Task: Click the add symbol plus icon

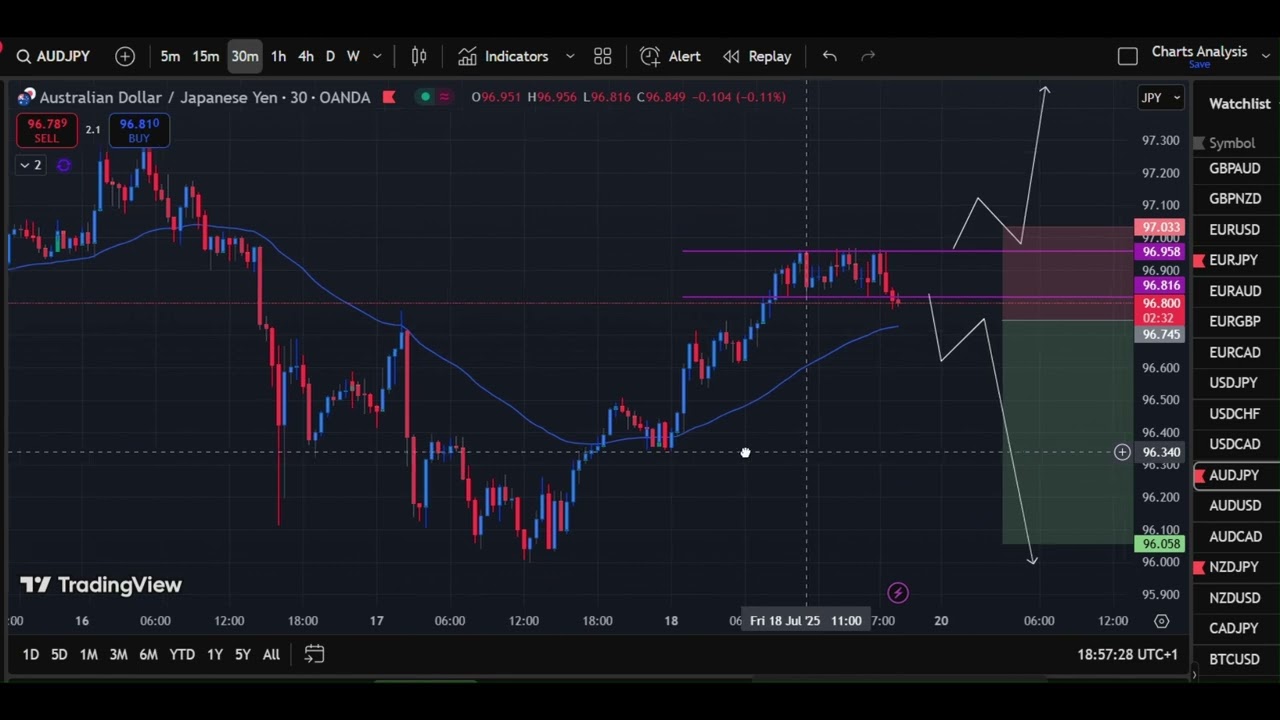Action: coord(125,57)
